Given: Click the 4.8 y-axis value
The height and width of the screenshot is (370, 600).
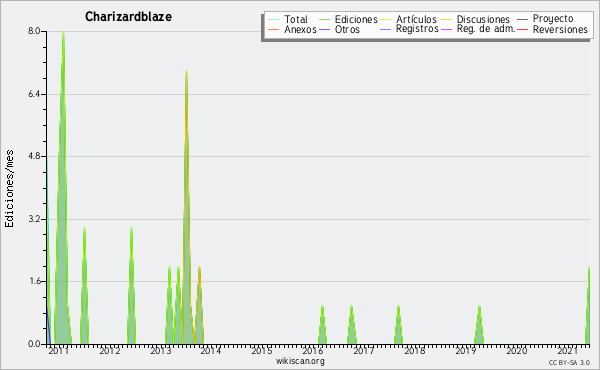Looking at the screenshot, I should pos(34,156).
